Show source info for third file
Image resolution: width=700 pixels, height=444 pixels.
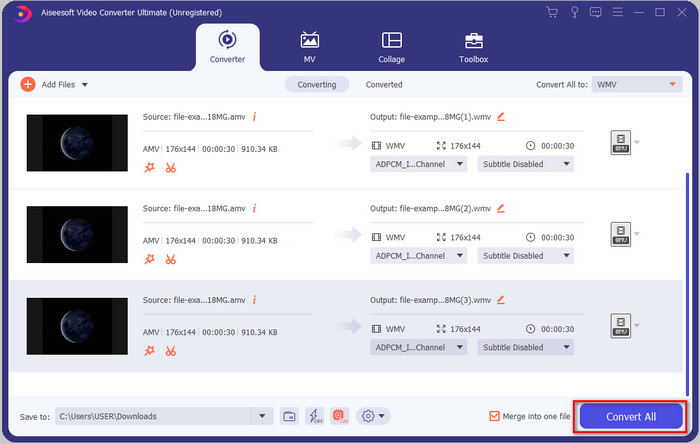(254, 300)
